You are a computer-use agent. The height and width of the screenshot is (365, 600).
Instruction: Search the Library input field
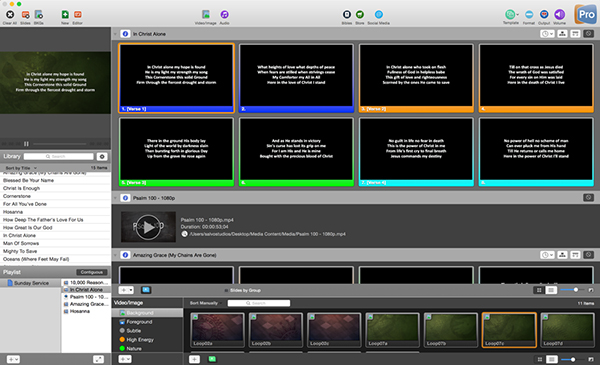click(59, 156)
